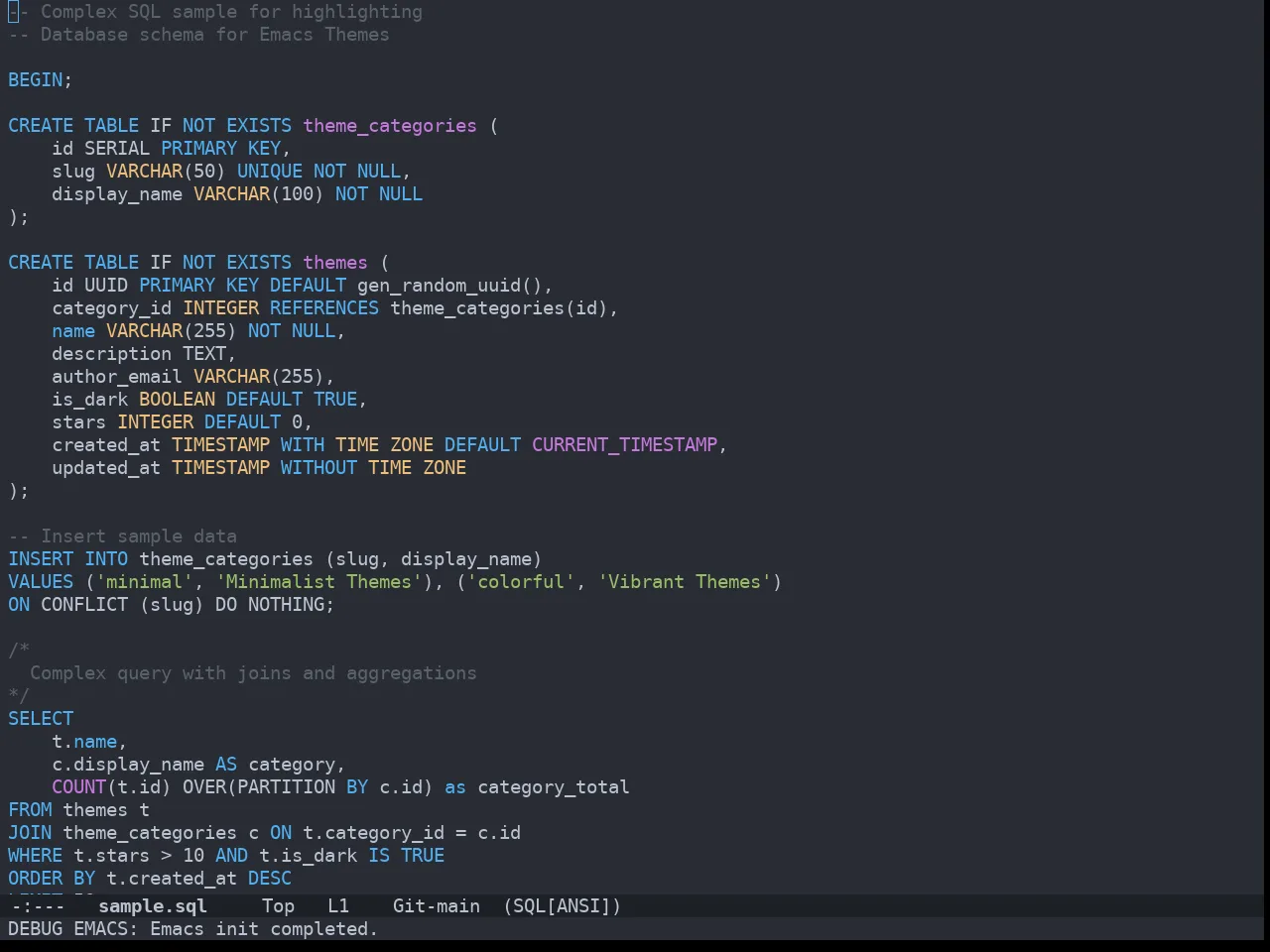Click the updated_at column name
The image size is (1270, 952).
click(x=106, y=468)
